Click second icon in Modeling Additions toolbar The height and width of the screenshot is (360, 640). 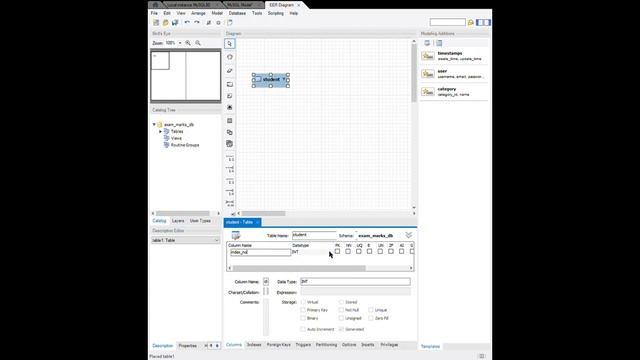(x=439, y=43)
